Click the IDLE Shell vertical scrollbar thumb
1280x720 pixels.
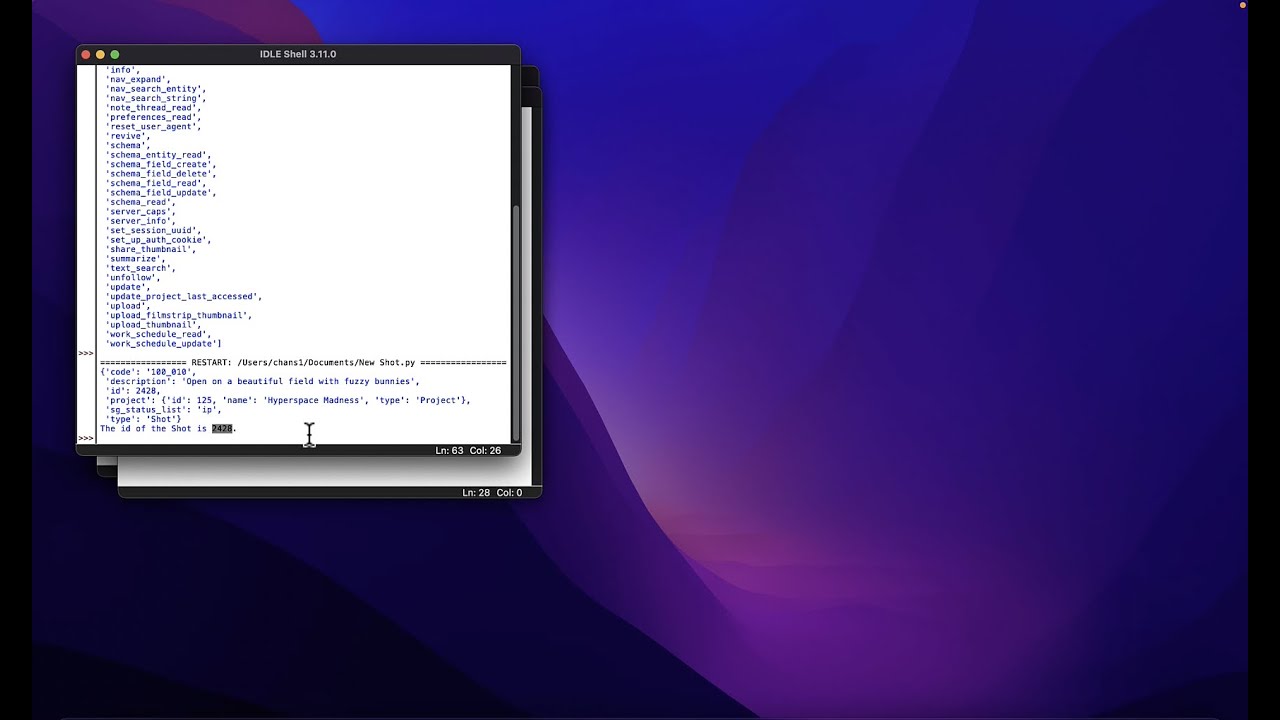click(516, 322)
